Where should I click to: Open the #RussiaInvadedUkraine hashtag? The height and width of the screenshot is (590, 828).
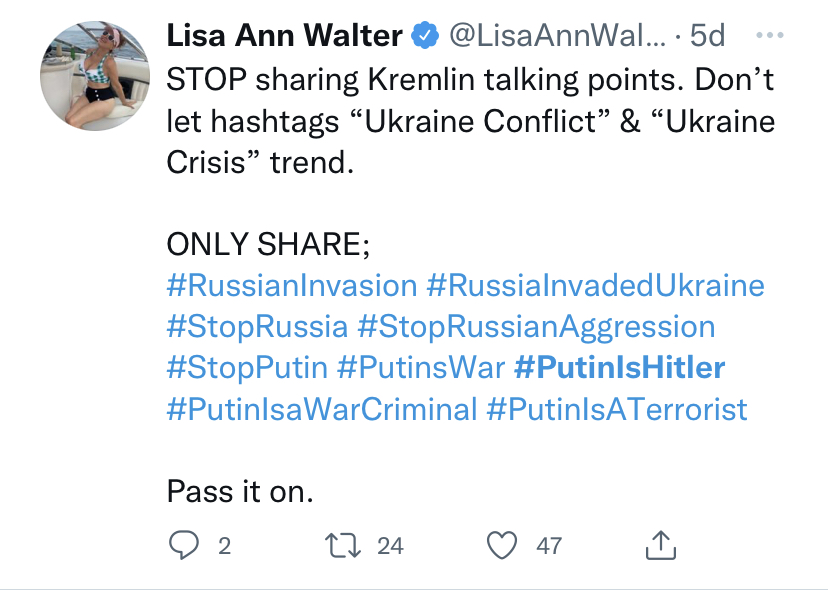[595, 286]
